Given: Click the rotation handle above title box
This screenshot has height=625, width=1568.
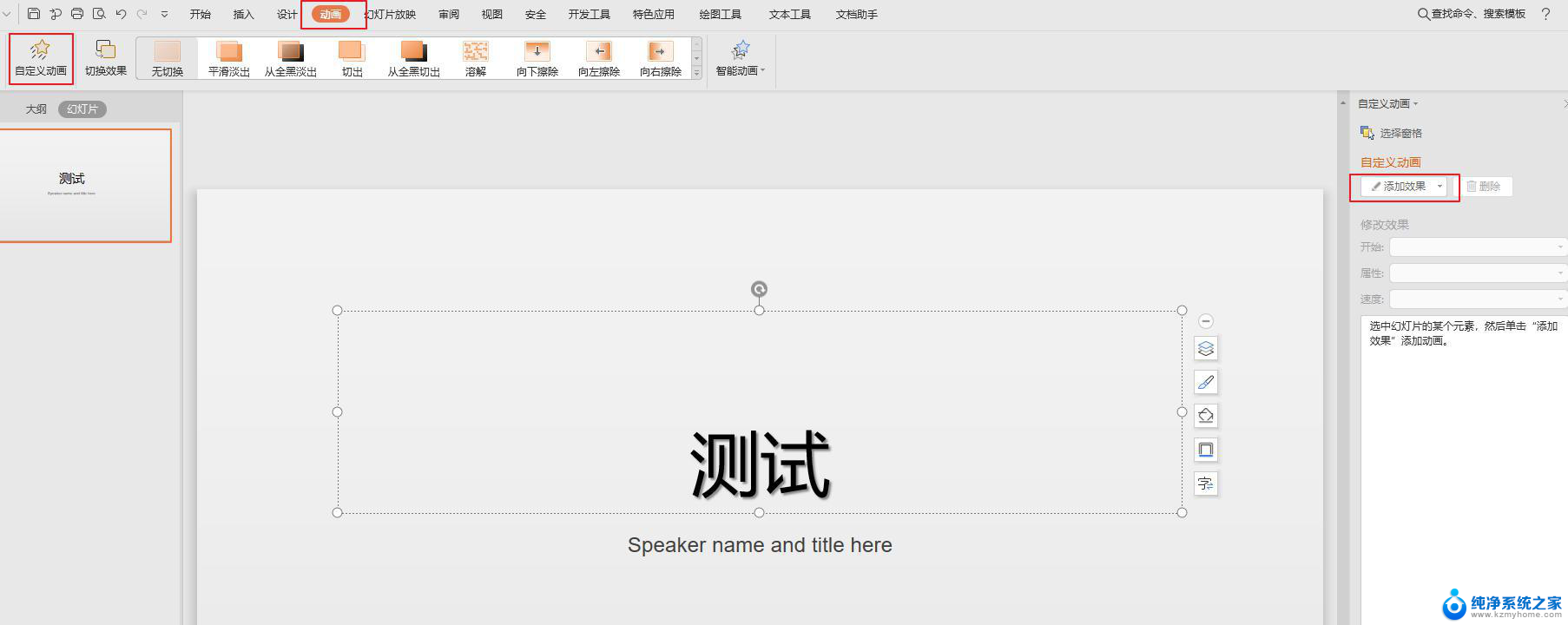Looking at the screenshot, I should 759,289.
